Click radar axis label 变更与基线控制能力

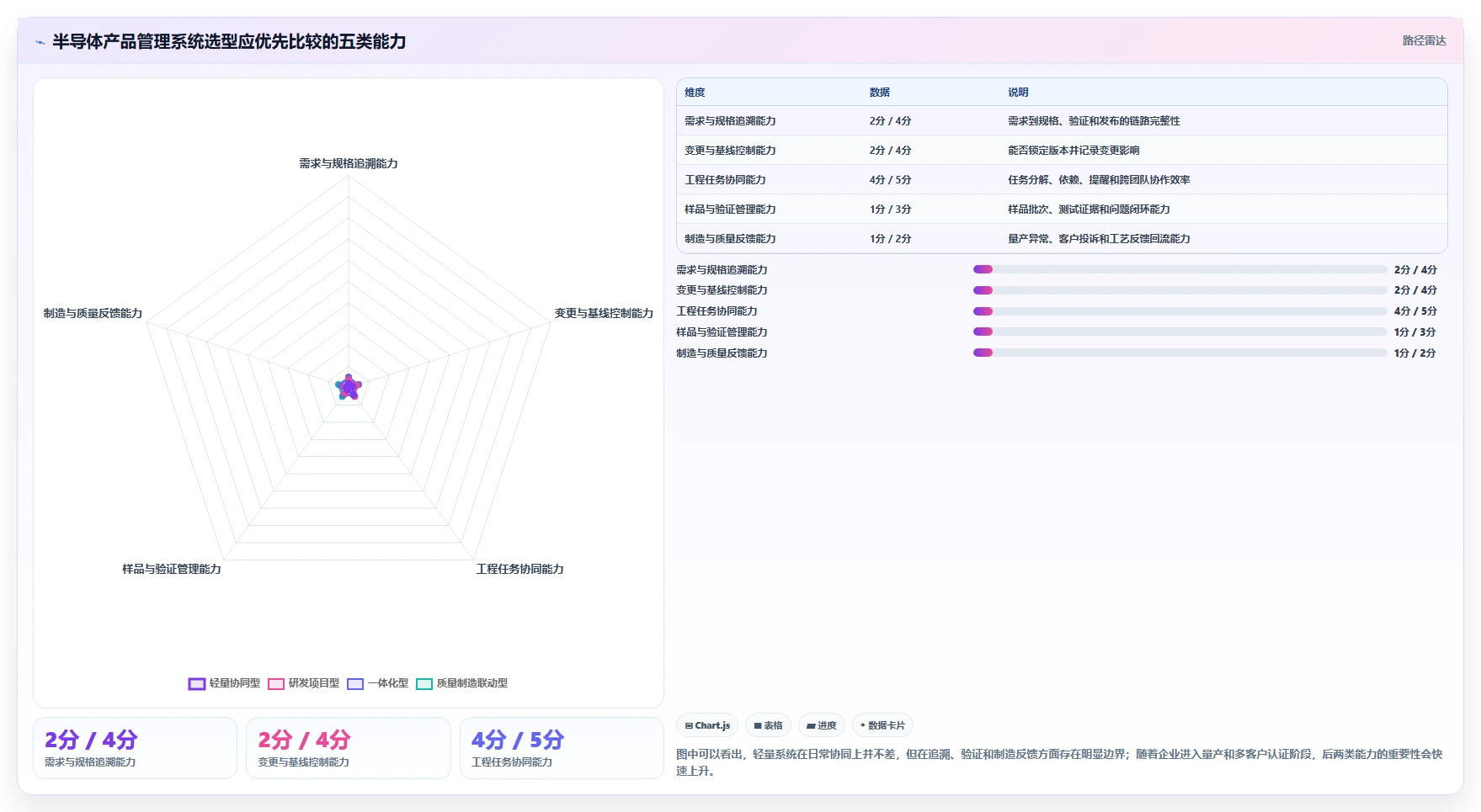pos(604,313)
